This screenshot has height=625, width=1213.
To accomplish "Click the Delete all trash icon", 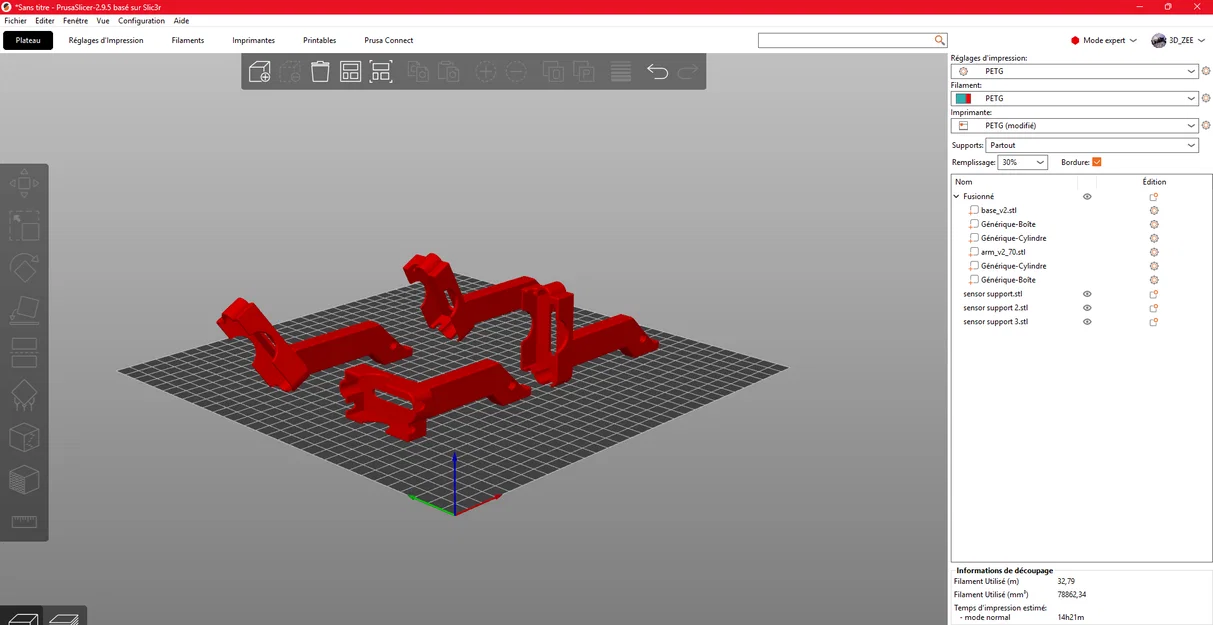I will tap(320, 71).
